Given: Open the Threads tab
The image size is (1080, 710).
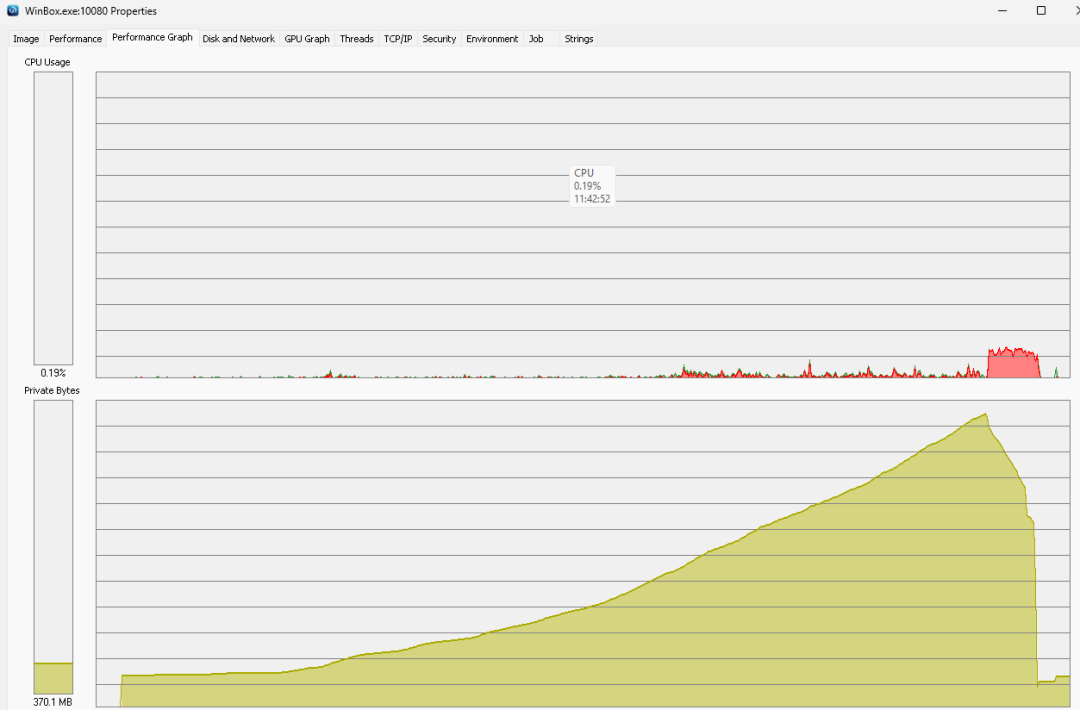Looking at the screenshot, I should point(357,39).
